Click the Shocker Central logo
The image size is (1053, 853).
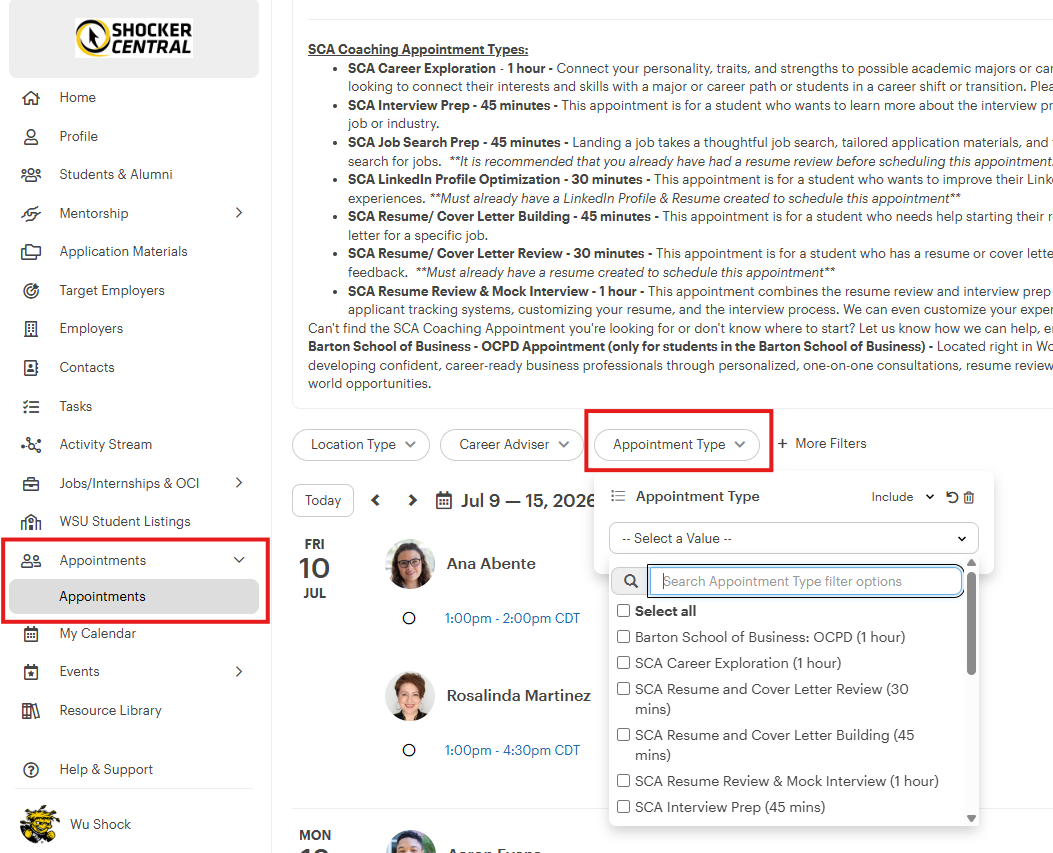[134, 38]
